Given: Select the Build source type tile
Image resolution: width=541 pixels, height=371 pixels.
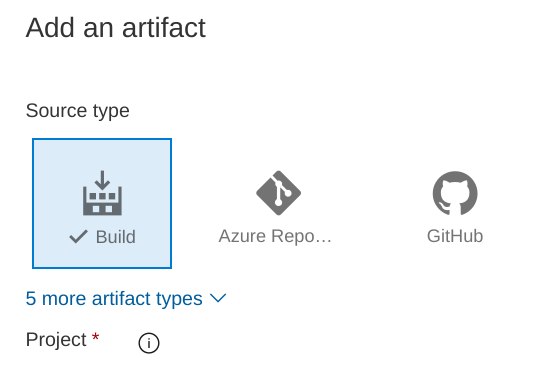Looking at the screenshot, I should pos(102,203).
